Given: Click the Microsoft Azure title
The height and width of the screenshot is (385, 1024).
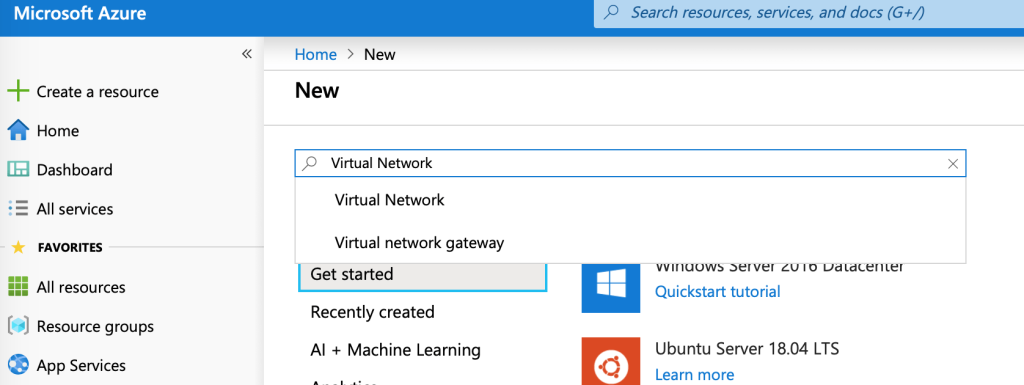Looking at the screenshot, I should (x=80, y=13).
